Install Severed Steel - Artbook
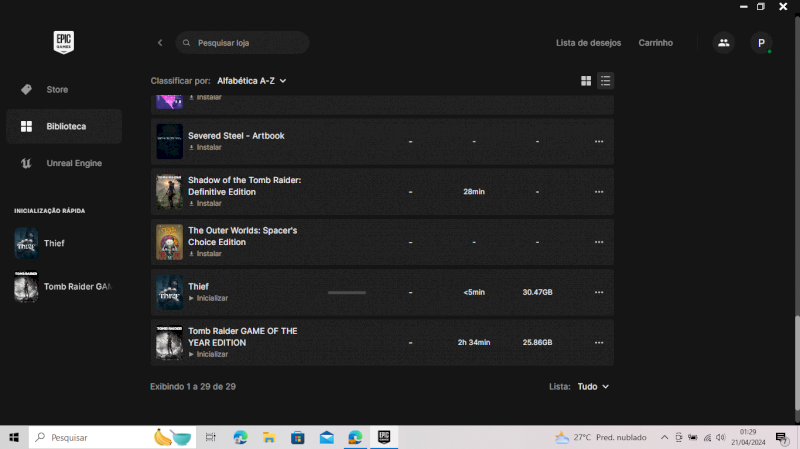This screenshot has height=449, width=800. coord(205,147)
